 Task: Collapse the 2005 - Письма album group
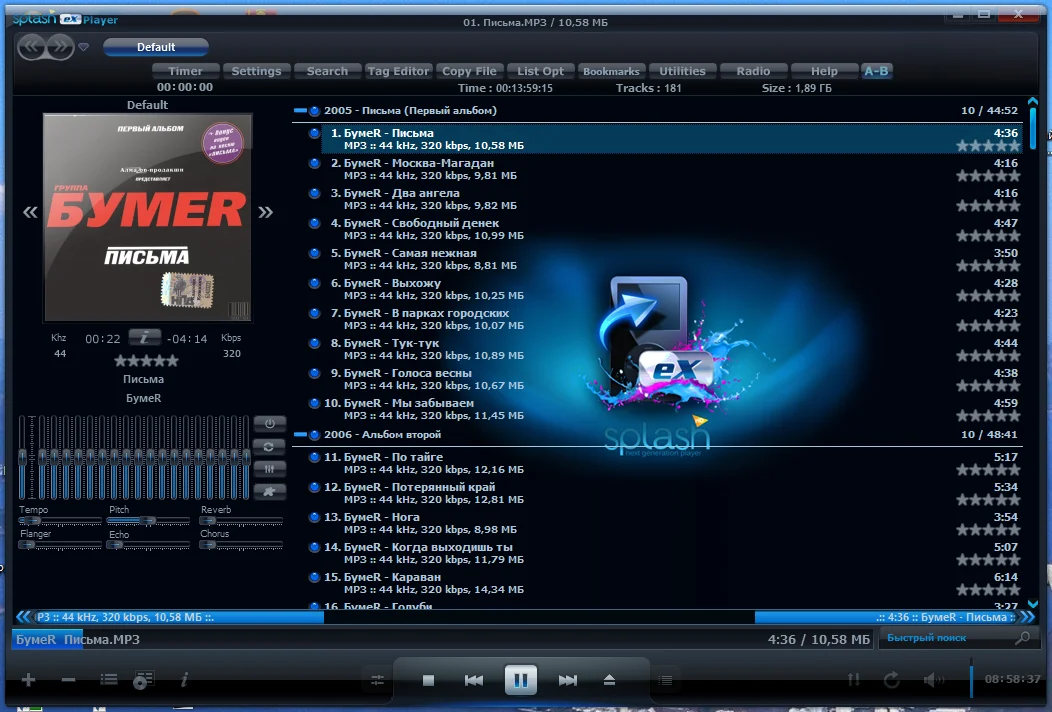[300, 110]
